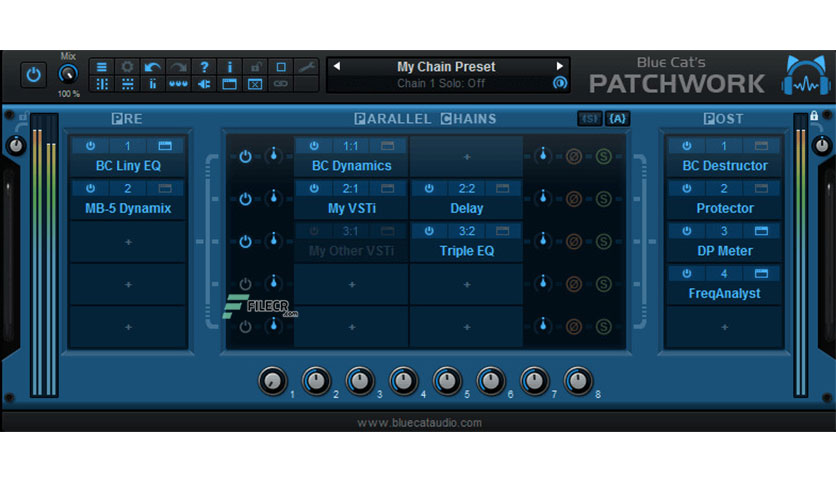Go to next preset with right arrow
Screen dimensions: 836x484
559,66
